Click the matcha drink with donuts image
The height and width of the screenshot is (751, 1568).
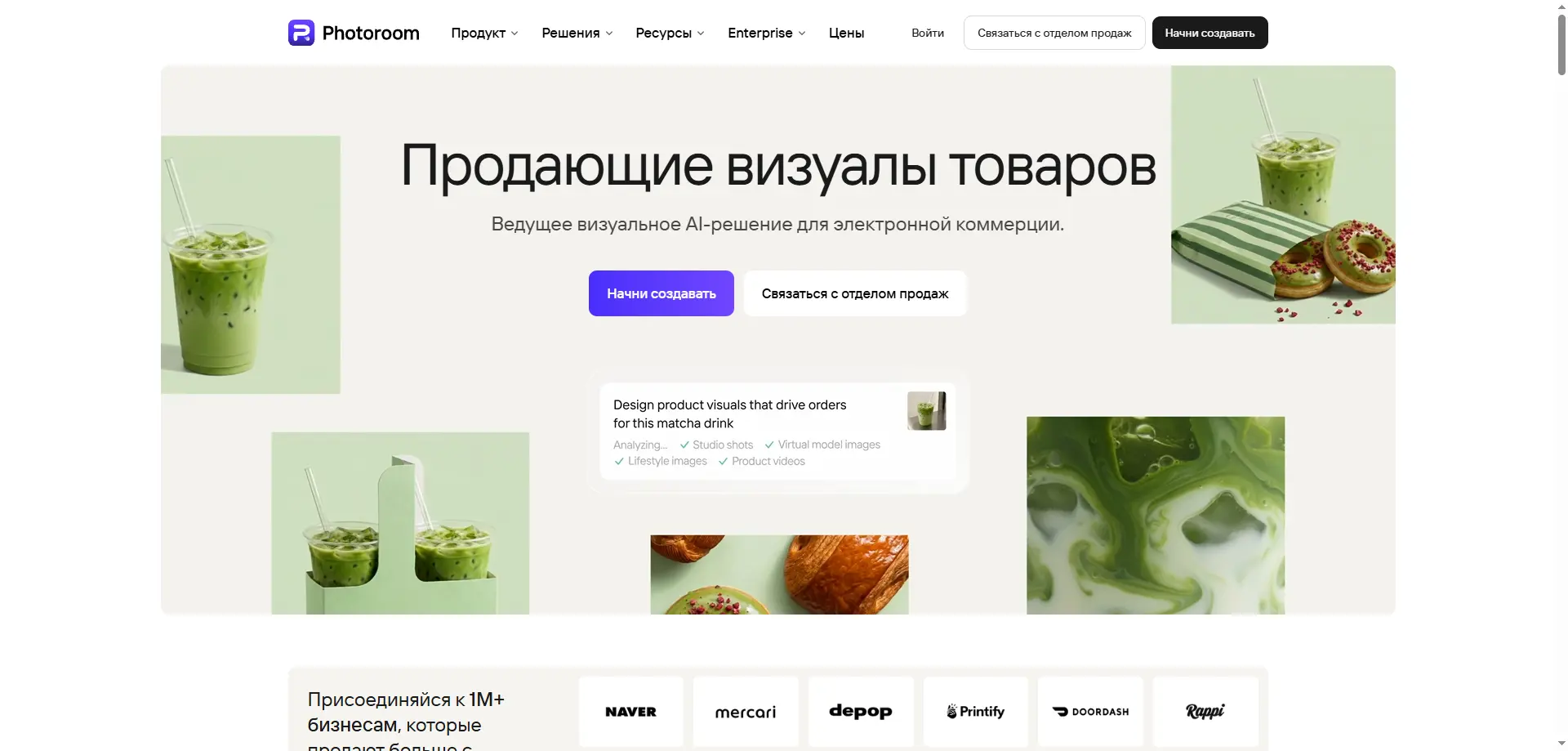pyautogui.click(x=1283, y=194)
